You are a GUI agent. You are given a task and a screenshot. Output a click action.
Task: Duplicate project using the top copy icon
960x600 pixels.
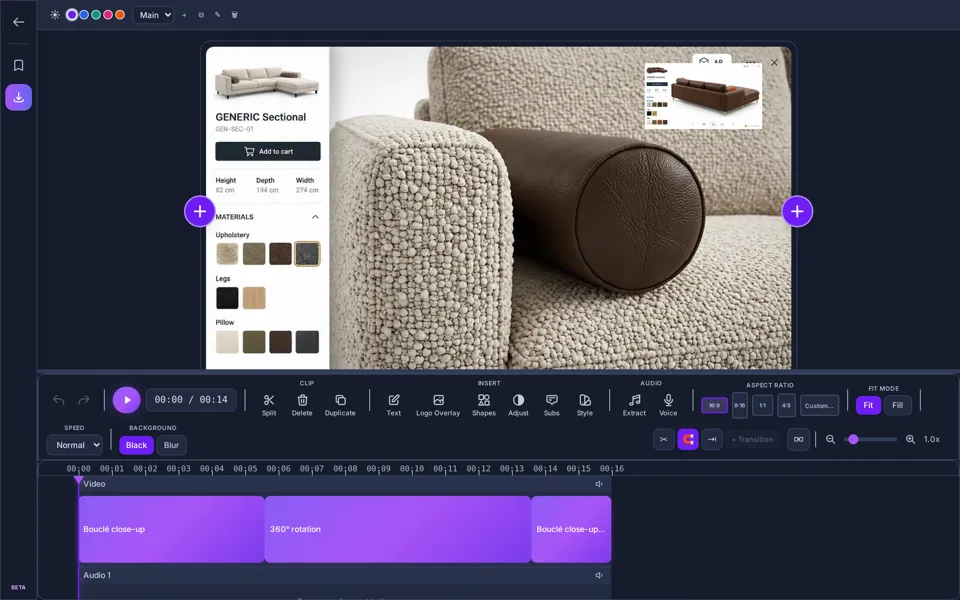point(201,15)
